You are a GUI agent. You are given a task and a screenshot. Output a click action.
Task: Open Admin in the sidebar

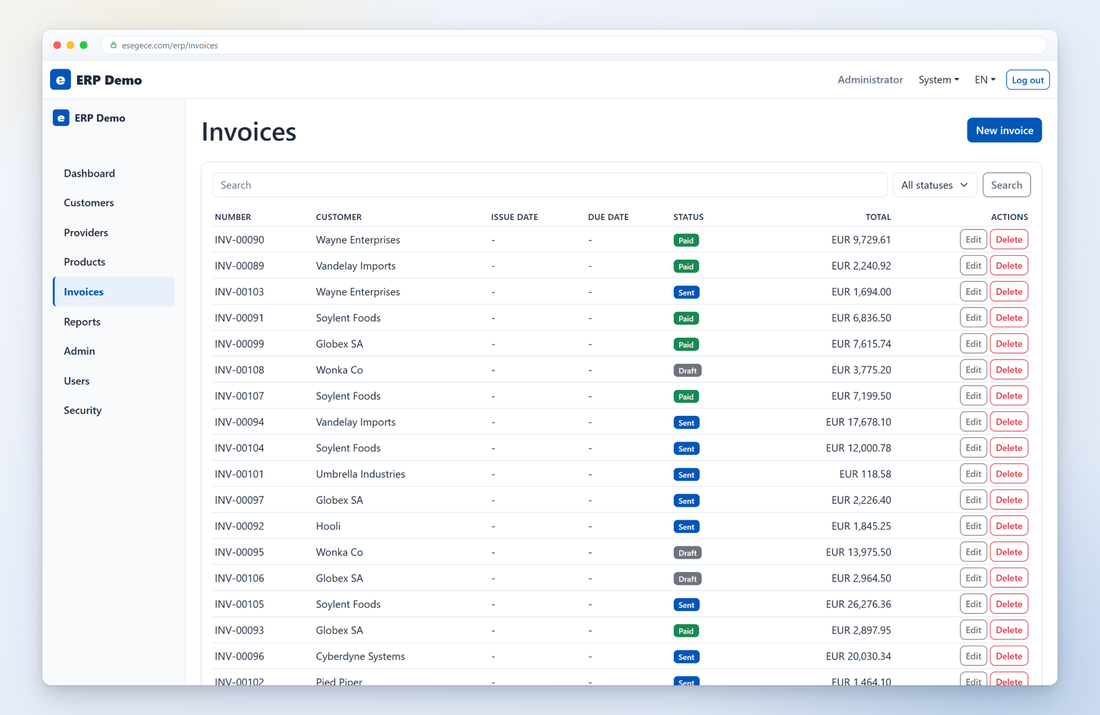tap(114, 351)
